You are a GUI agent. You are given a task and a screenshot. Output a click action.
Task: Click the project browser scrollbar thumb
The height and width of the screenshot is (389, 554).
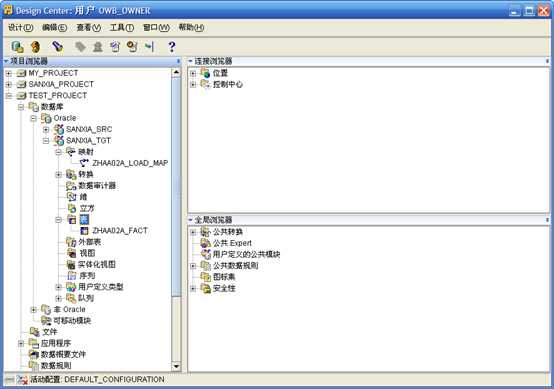pos(176,187)
